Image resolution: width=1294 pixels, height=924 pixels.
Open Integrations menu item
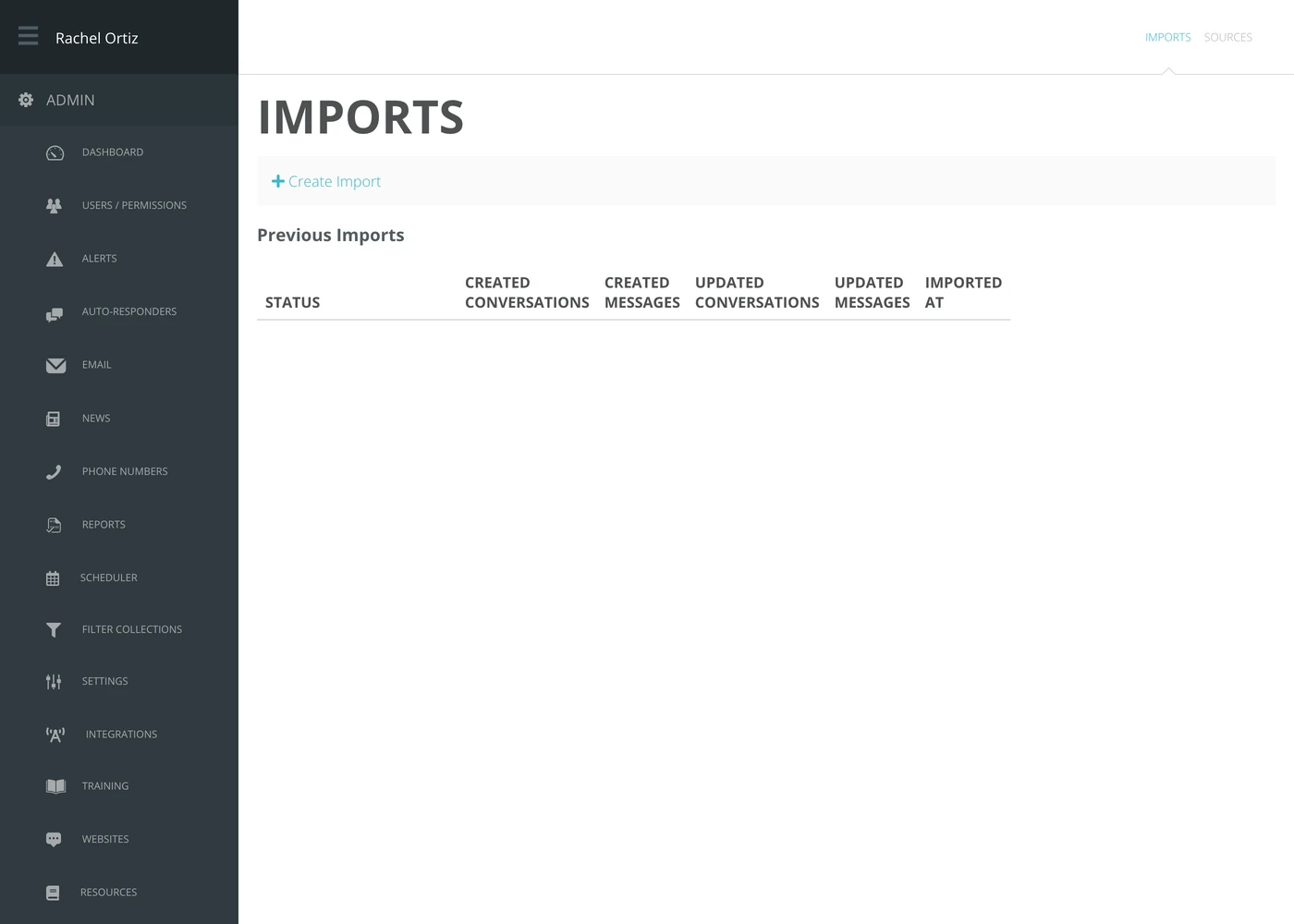coord(119,735)
